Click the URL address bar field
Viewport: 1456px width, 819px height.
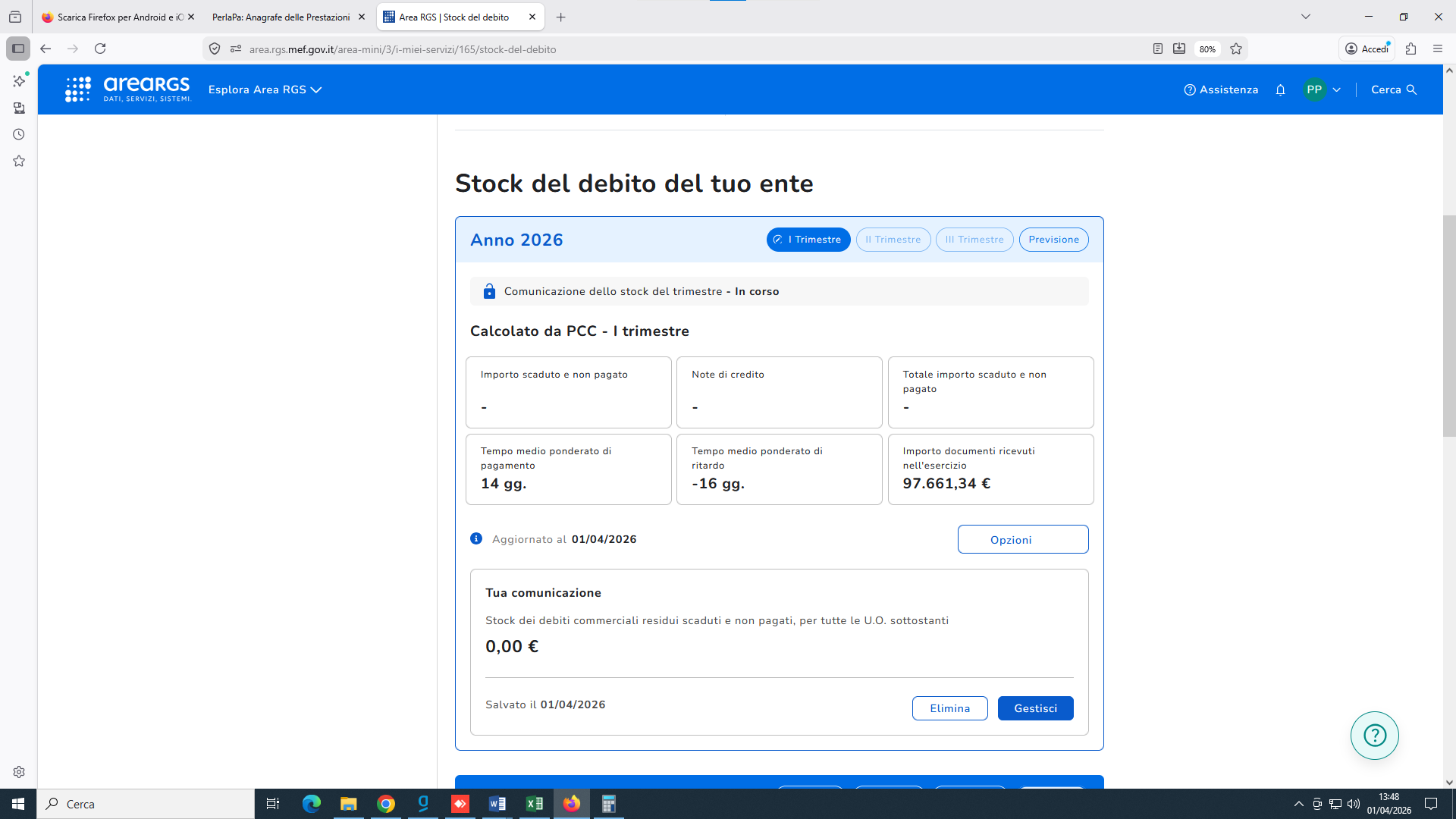click(682, 49)
